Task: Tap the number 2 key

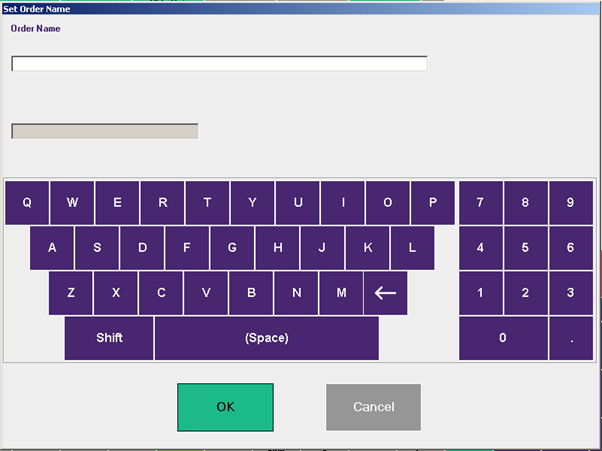Action: coord(526,293)
